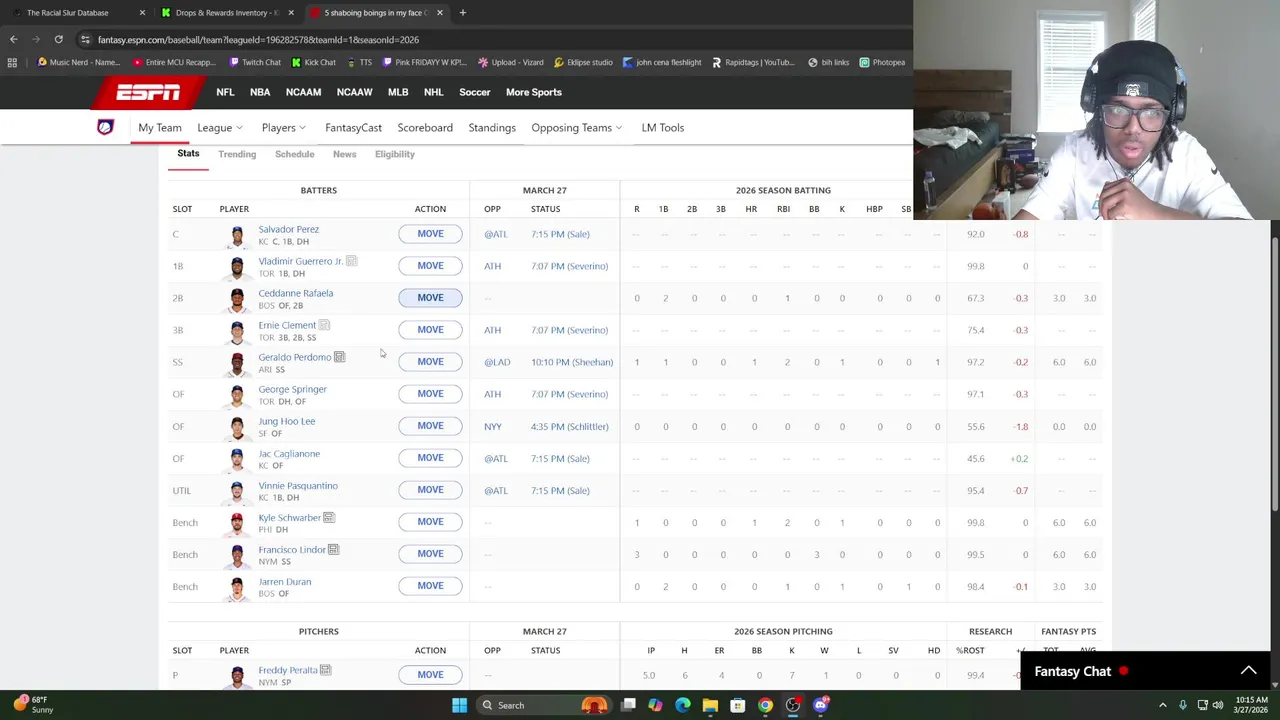
Task: Click the news note icon next to Vladimir Guerrero Jr.
Action: [x=351, y=261]
